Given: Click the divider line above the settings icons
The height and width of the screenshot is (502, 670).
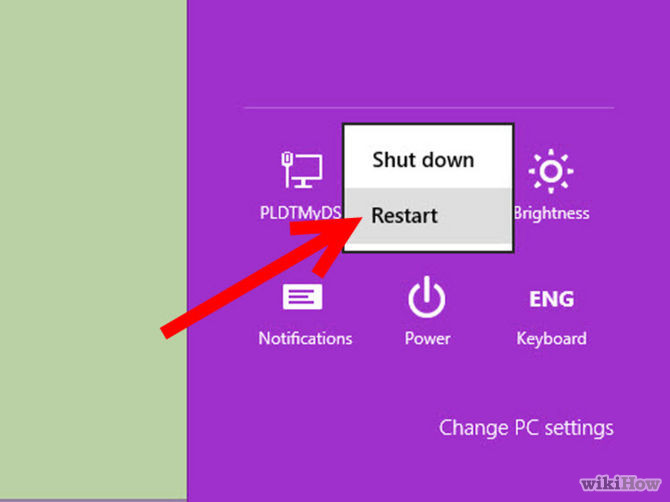Looking at the screenshot, I should click(429, 108).
